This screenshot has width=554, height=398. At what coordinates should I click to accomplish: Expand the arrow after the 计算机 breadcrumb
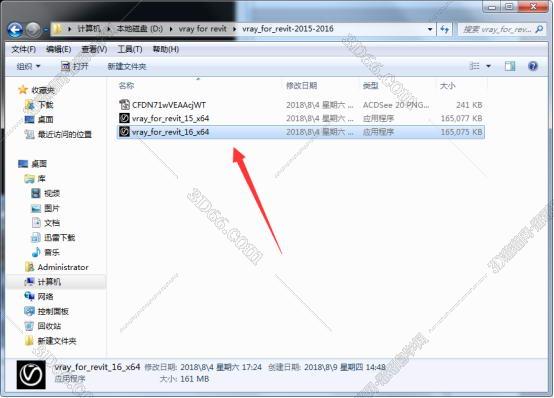click(x=109, y=29)
